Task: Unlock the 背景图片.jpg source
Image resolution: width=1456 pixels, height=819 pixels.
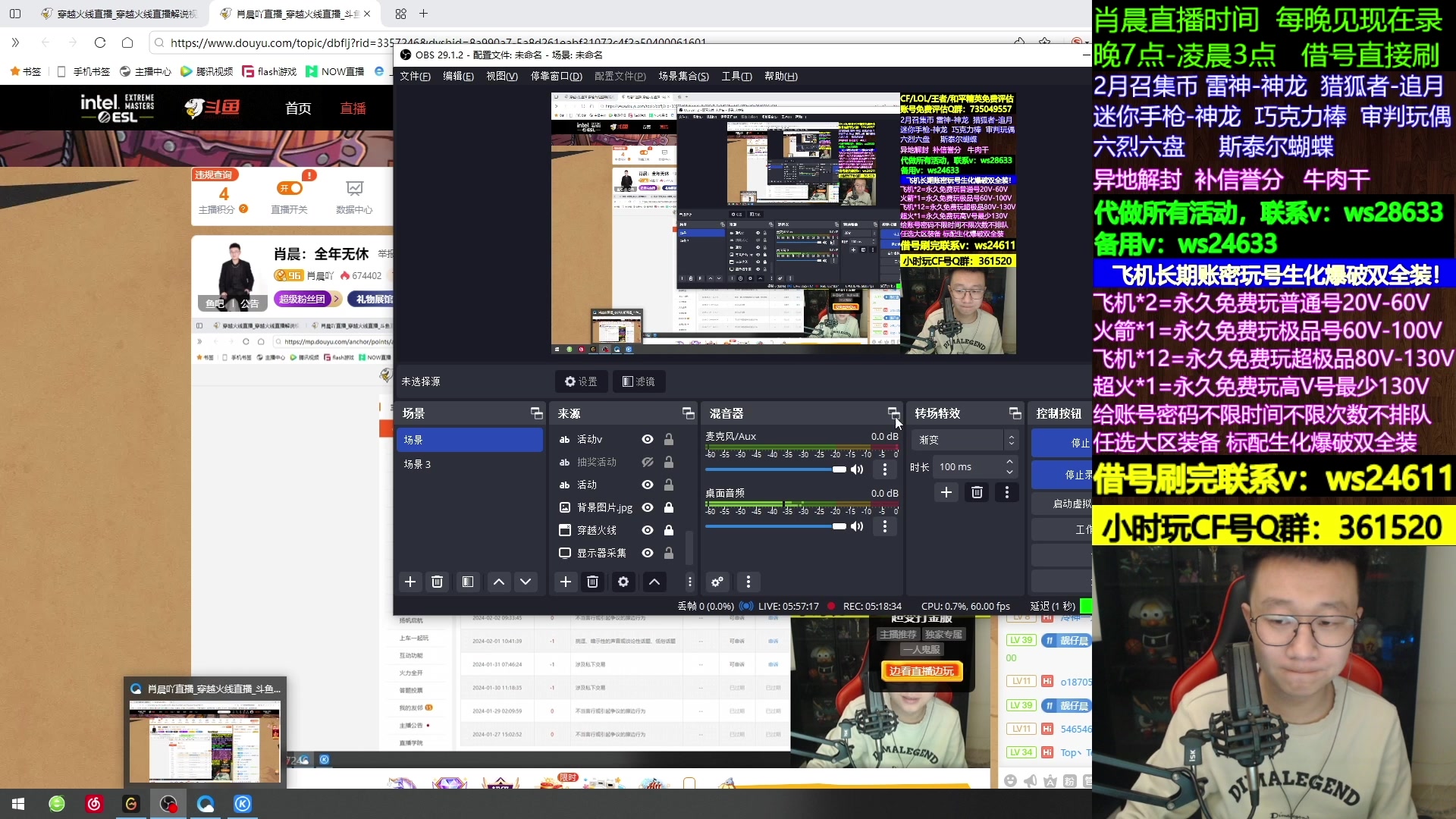Action: pyautogui.click(x=669, y=507)
